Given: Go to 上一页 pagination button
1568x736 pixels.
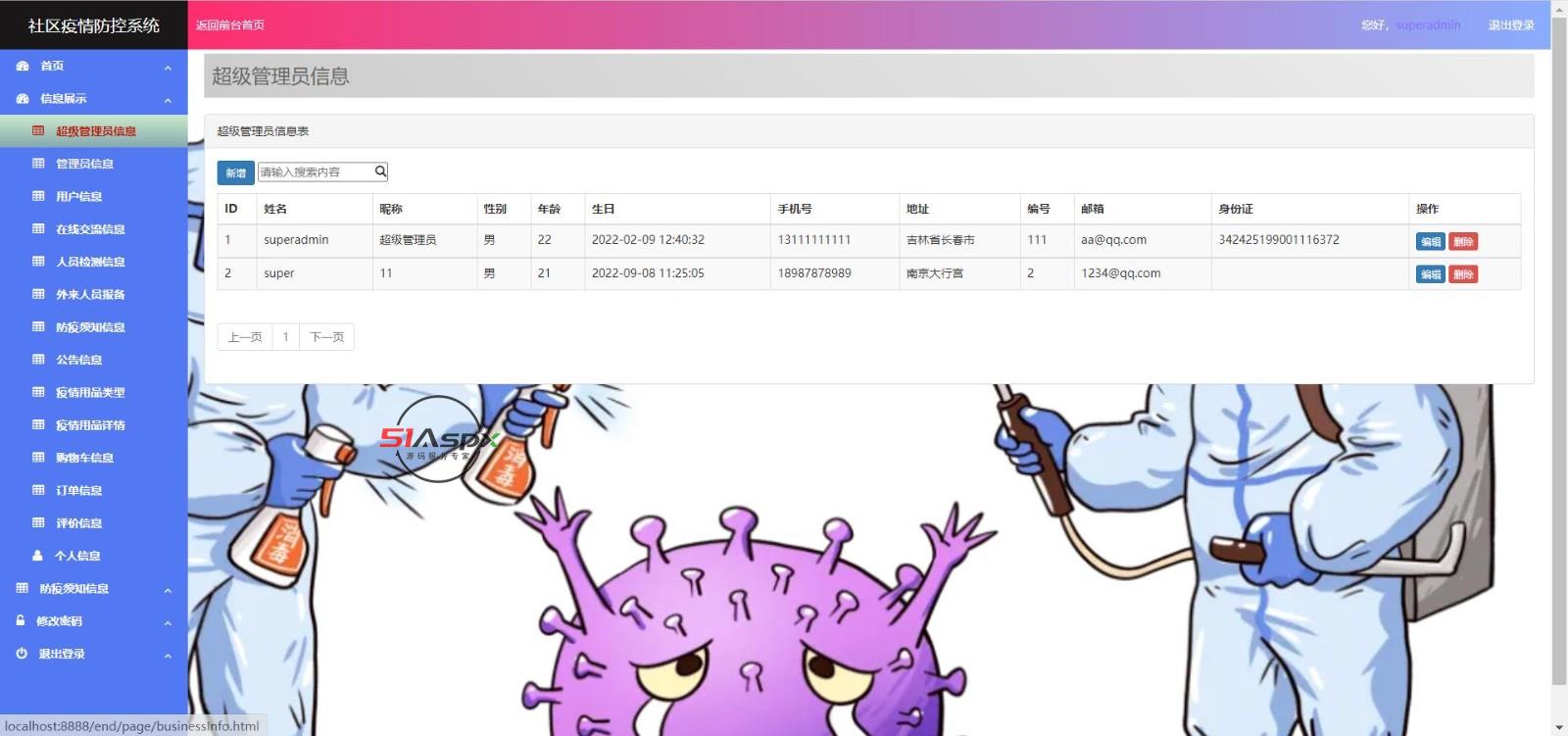Looking at the screenshot, I should pyautogui.click(x=245, y=337).
